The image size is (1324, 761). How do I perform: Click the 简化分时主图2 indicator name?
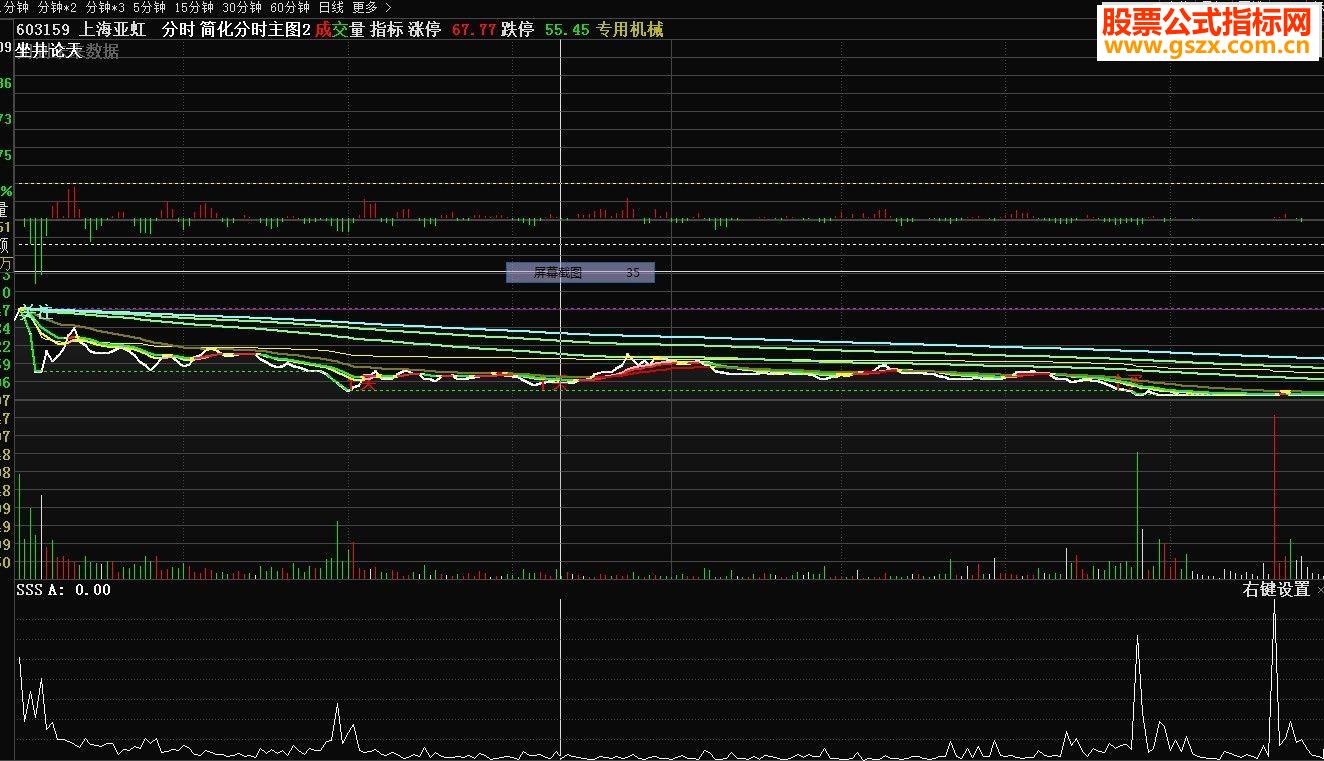(x=255, y=30)
